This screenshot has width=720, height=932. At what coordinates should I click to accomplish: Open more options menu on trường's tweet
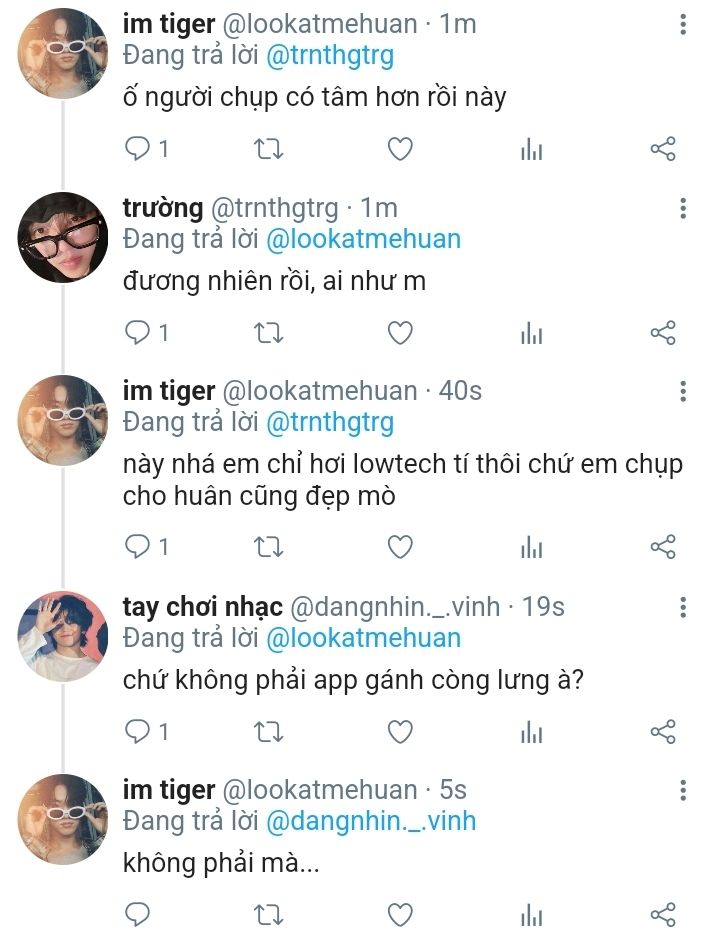click(683, 208)
